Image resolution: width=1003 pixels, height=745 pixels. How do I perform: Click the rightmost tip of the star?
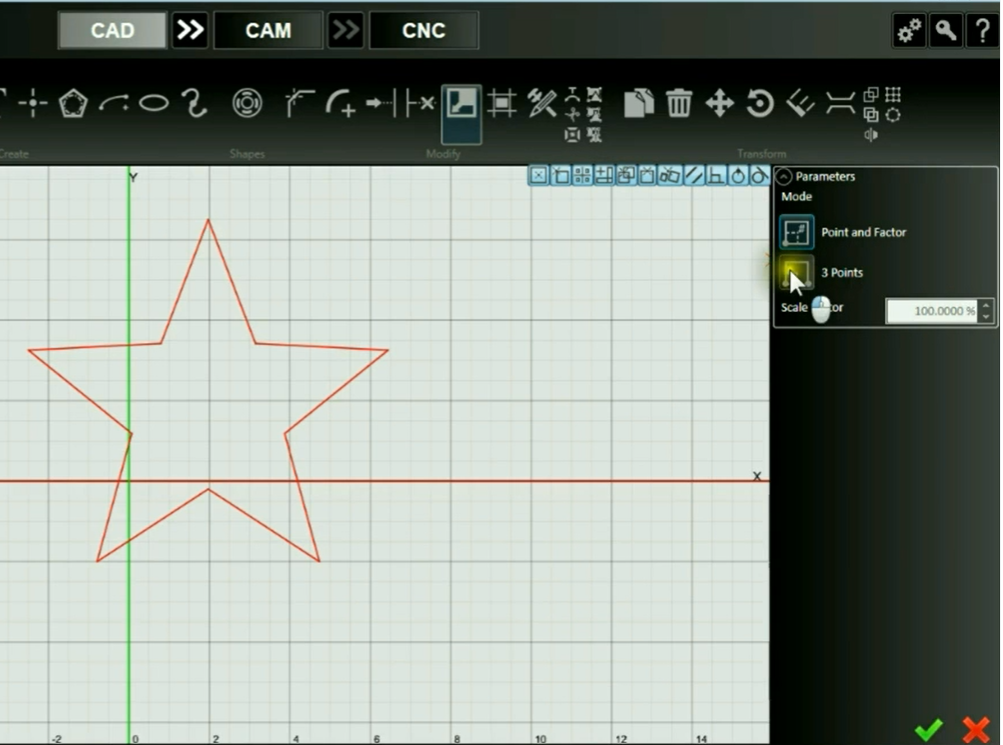coord(388,350)
